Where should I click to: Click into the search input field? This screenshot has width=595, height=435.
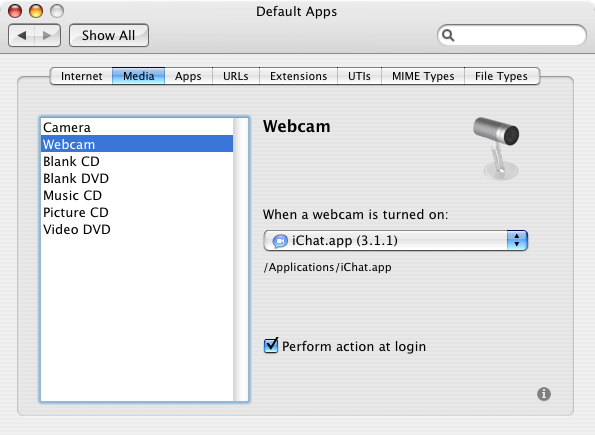tap(512, 35)
